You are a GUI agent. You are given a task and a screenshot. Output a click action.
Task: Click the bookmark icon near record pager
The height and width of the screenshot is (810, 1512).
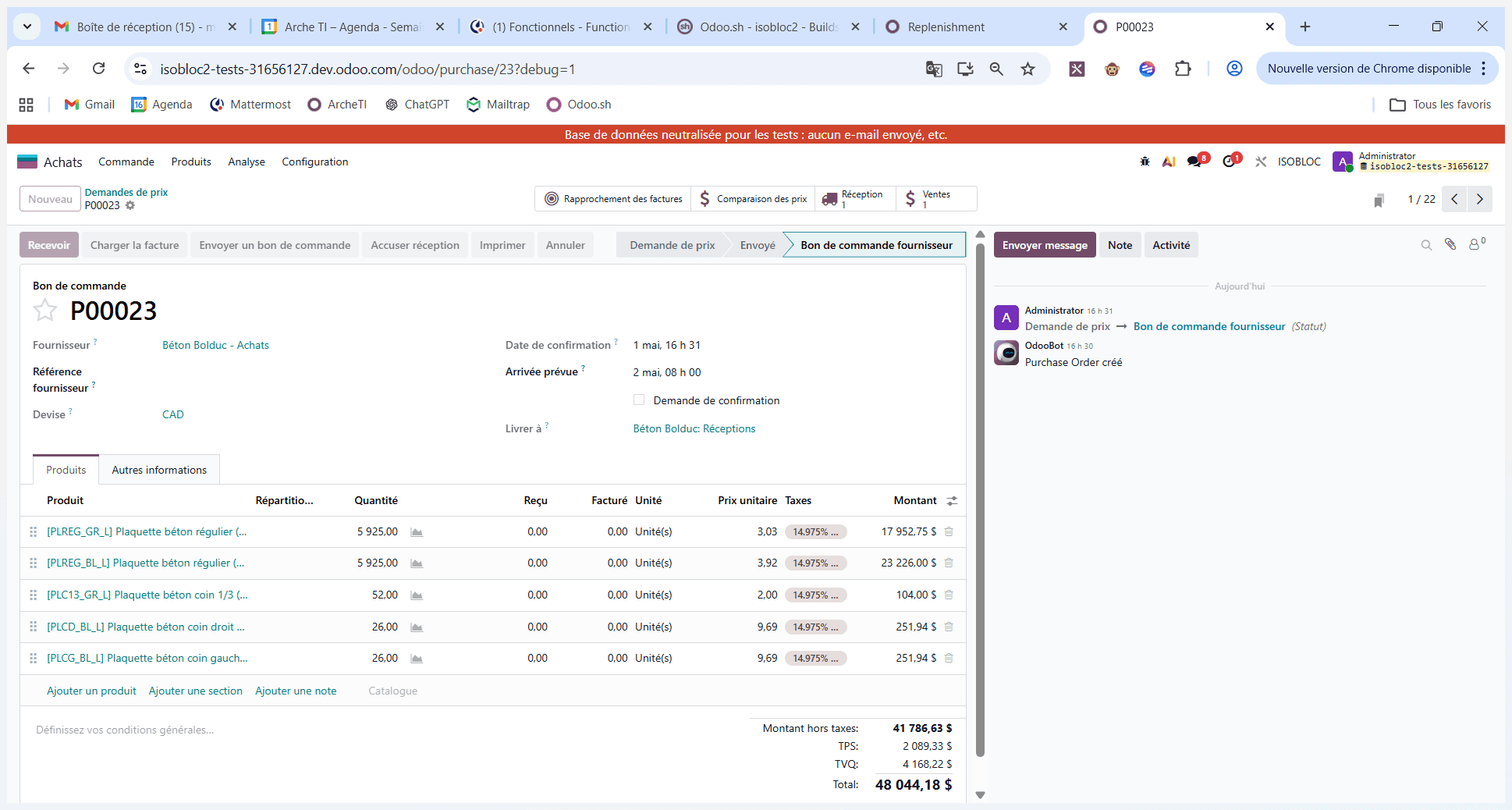1379,201
